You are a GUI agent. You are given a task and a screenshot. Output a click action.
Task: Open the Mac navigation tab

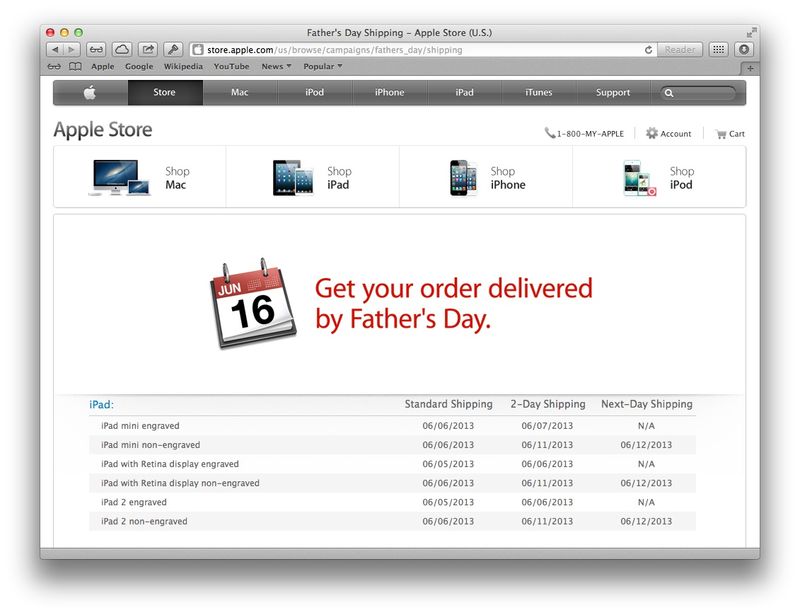[x=239, y=92]
